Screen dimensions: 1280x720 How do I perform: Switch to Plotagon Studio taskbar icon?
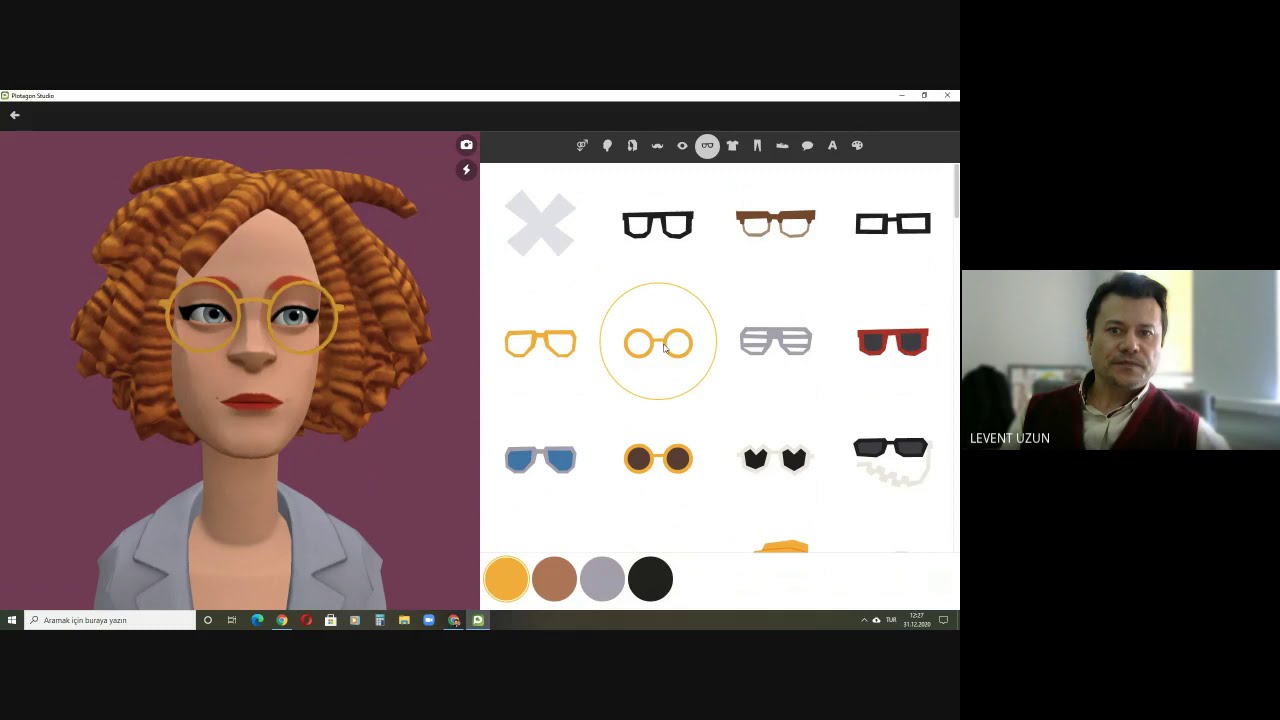click(x=478, y=620)
